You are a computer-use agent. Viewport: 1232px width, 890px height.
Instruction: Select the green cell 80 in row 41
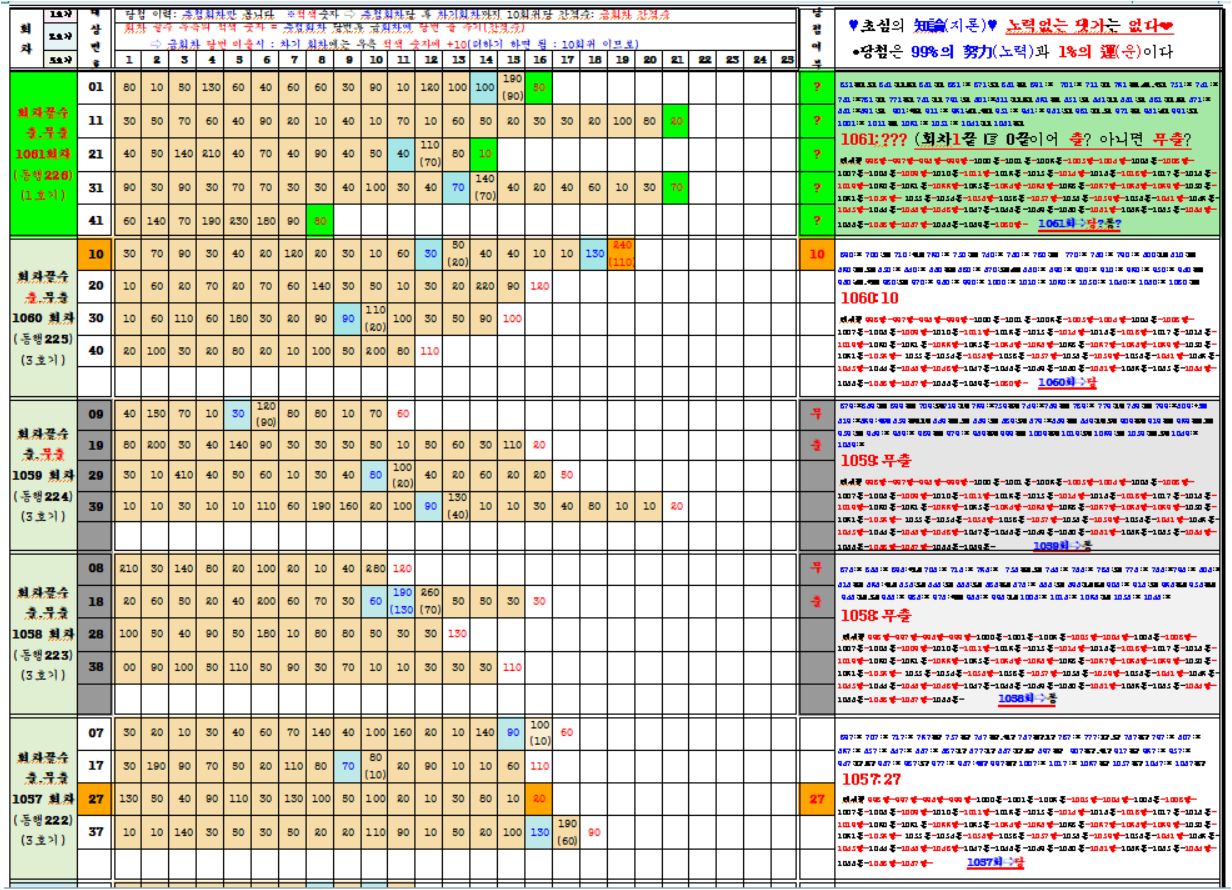tap(320, 220)
